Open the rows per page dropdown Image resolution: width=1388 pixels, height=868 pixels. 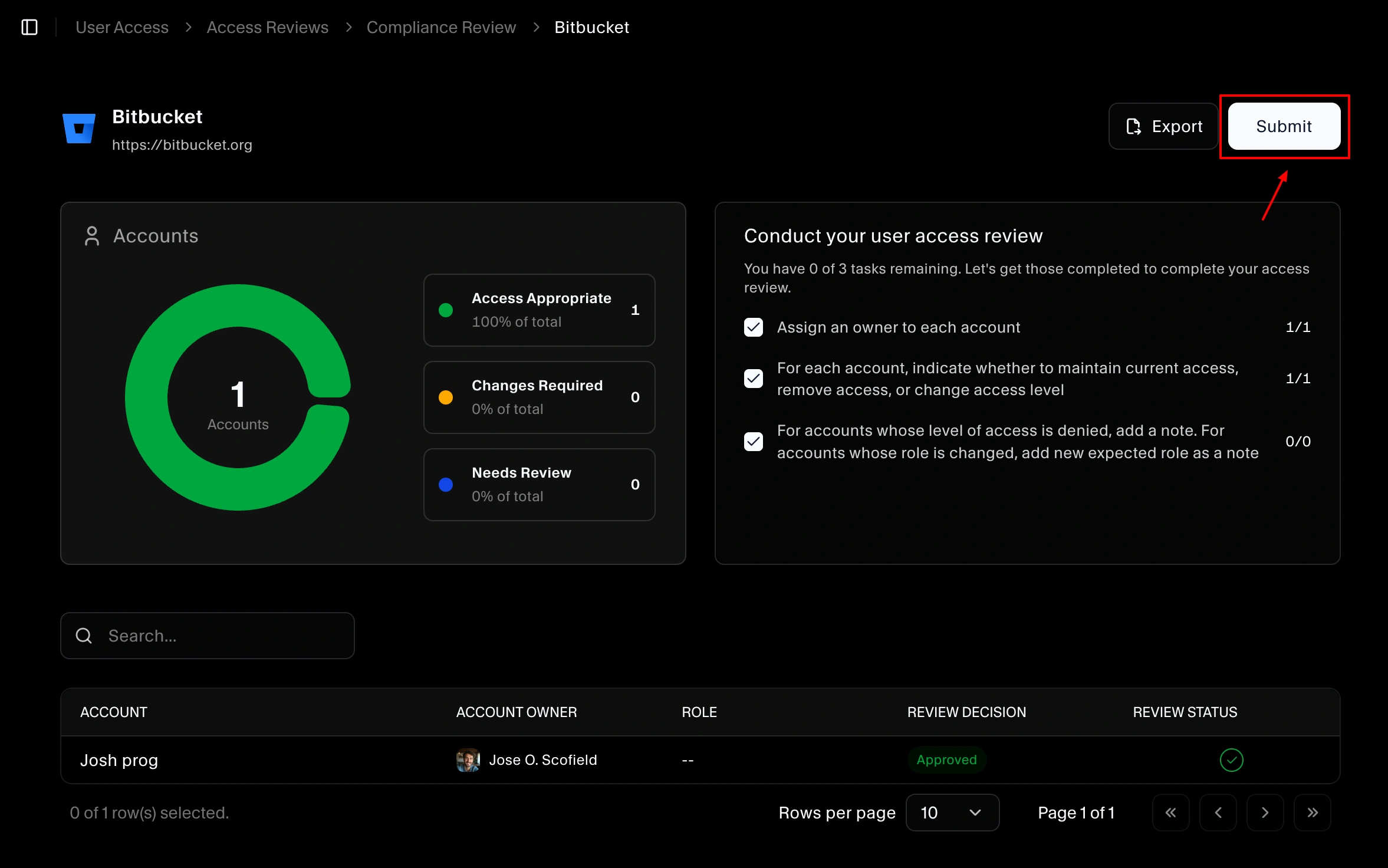point(952,813)
